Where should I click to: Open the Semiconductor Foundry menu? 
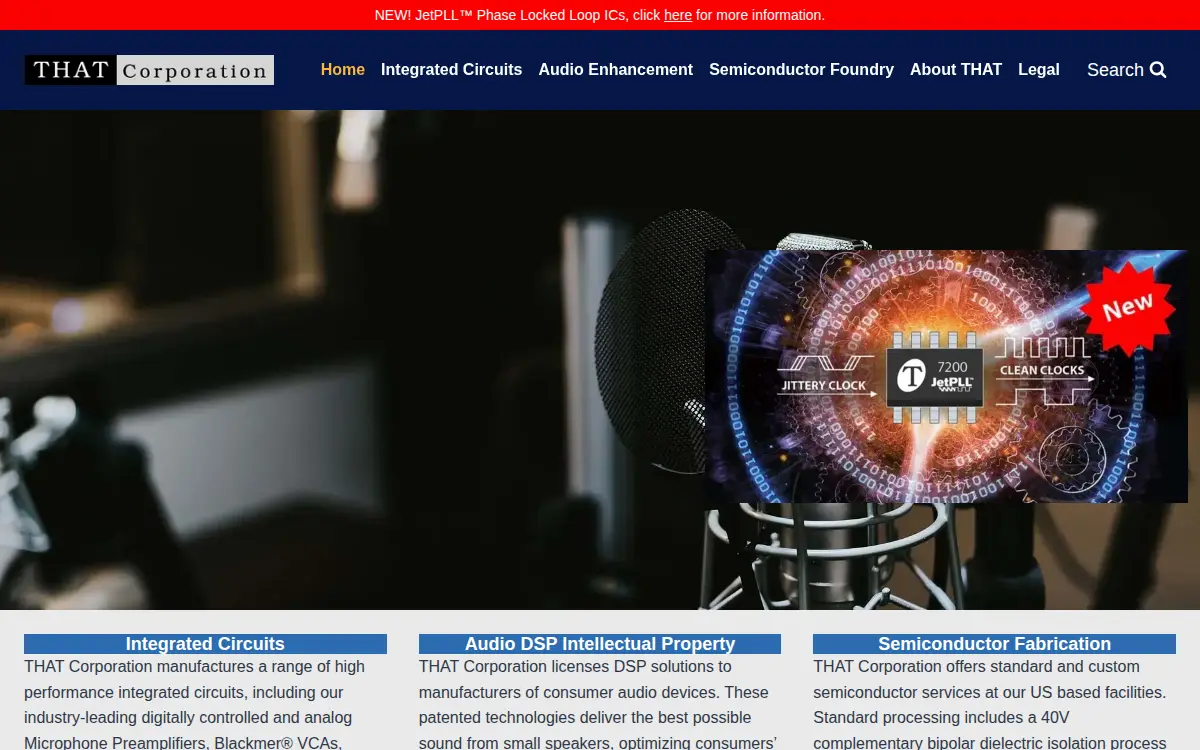point(801,70)
